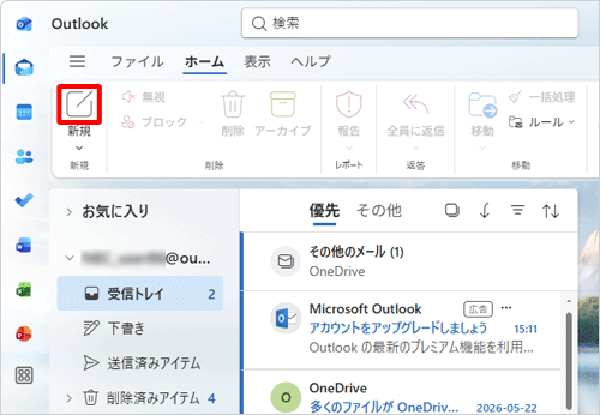Image resolution: width=600 pixels, height=415 pixels.
Task: Expand the 削除済みアイテム folder chevron
Action: [69, 398]
